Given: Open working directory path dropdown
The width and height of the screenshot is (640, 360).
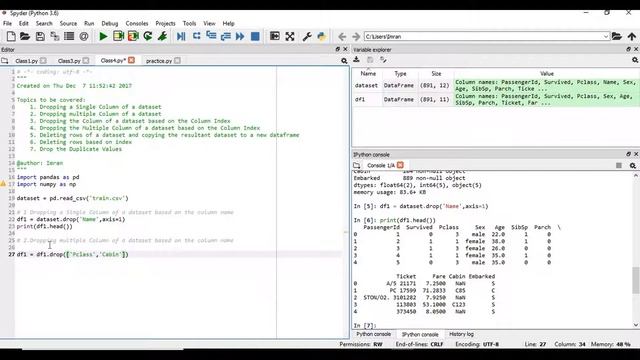Looking at the screenshot, I should click(x=606, y=36).
